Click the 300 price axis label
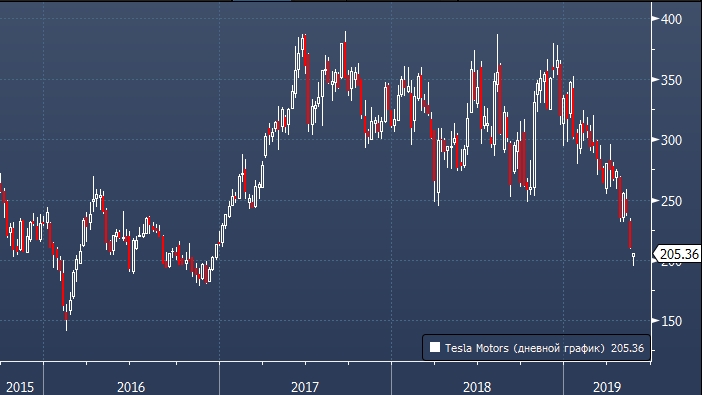This screenshot has height=395, width=702. [x=672, y=141]
